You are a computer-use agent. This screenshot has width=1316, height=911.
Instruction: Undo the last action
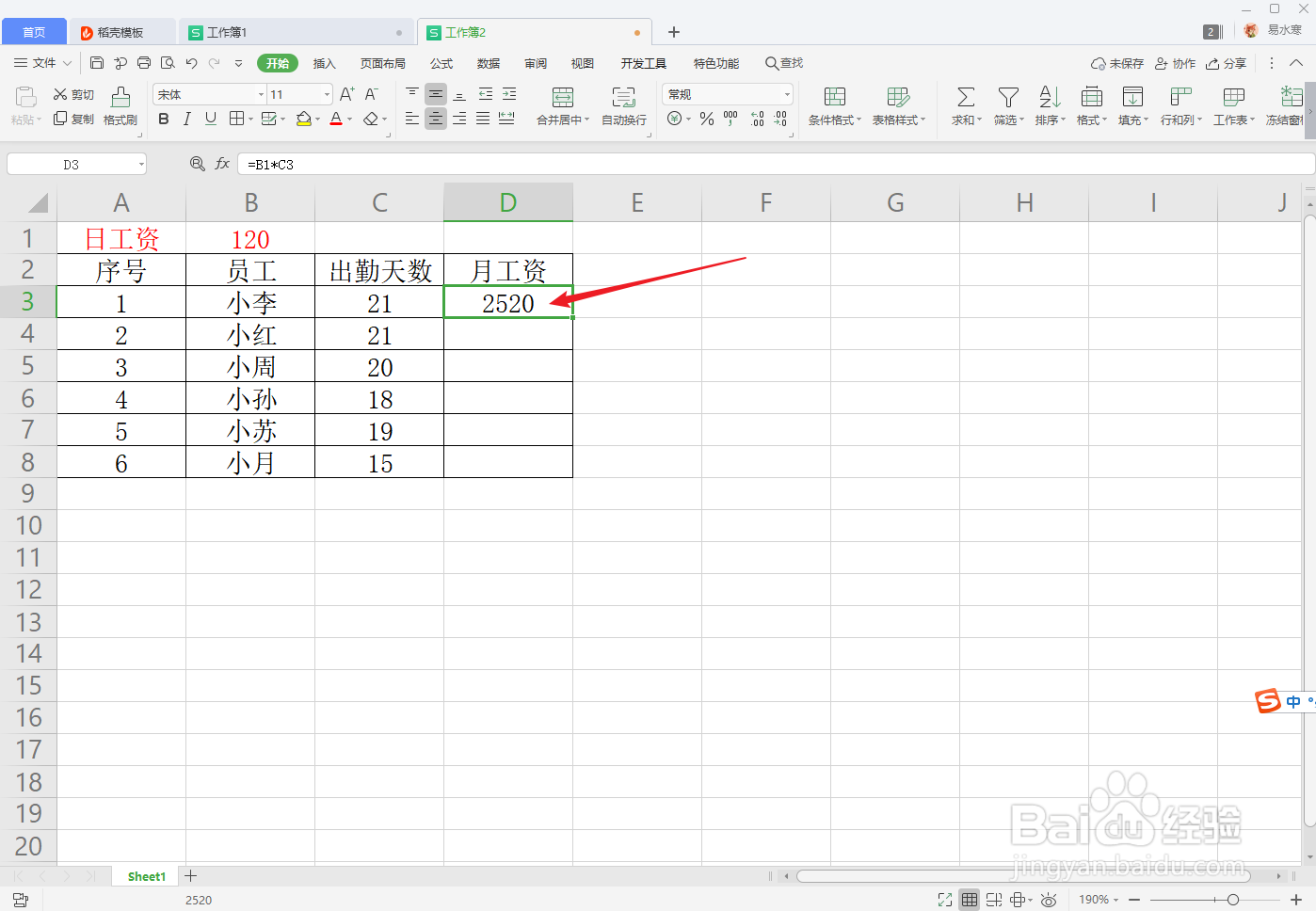point(191,63)
